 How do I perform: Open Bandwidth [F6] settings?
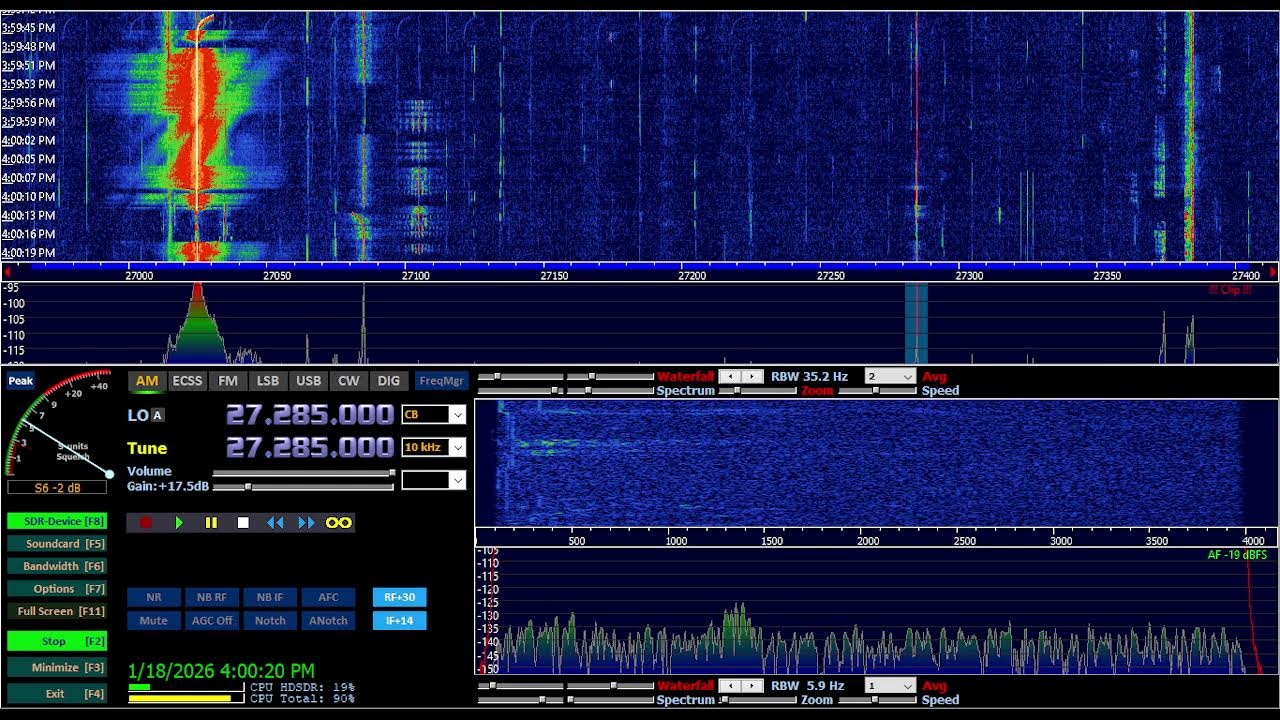[x=57, y=566]
